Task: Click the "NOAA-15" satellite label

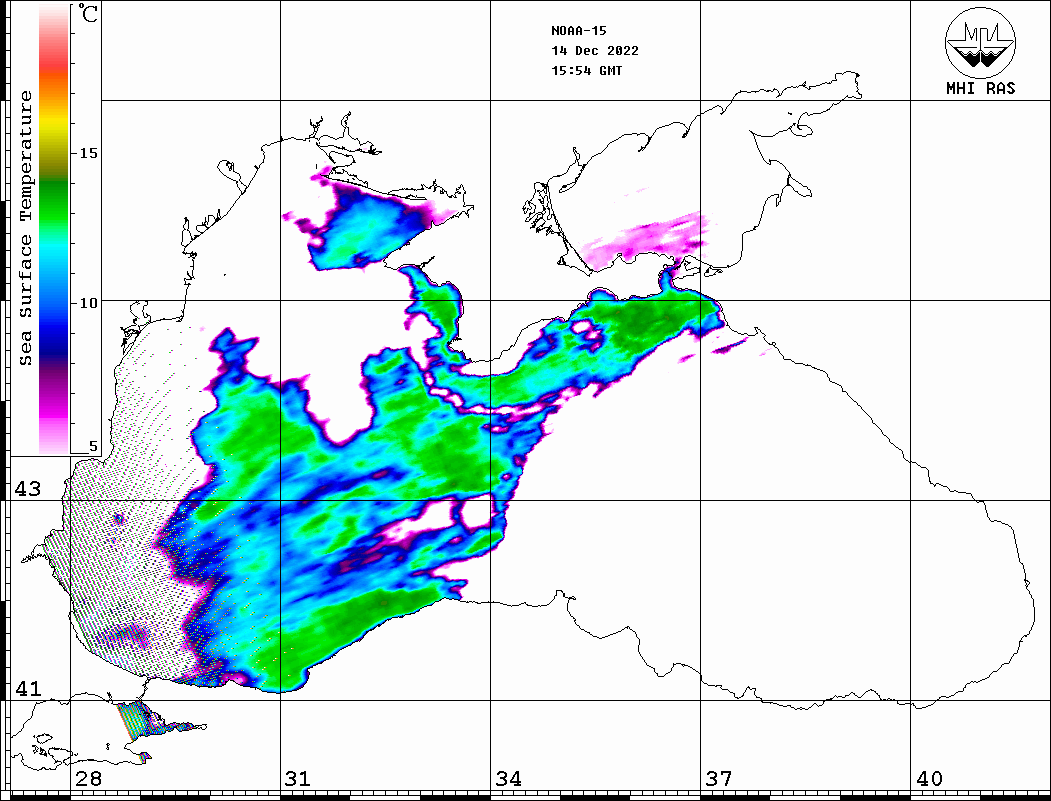Action: tap(578, 31)
